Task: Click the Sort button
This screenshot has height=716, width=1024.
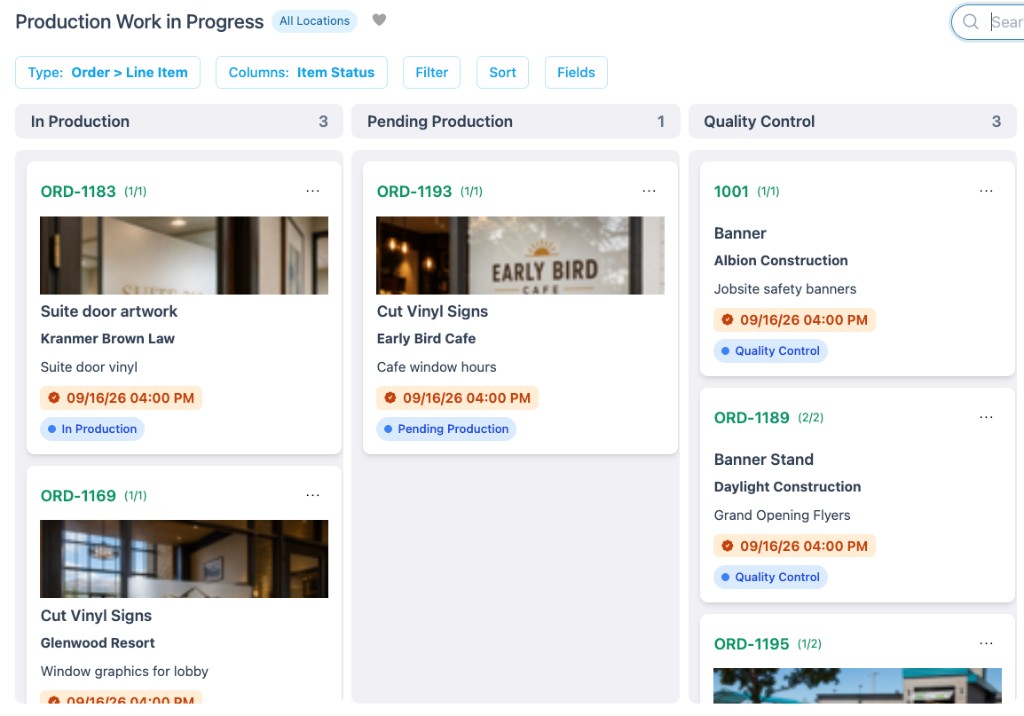Action: tap(502, 73)
